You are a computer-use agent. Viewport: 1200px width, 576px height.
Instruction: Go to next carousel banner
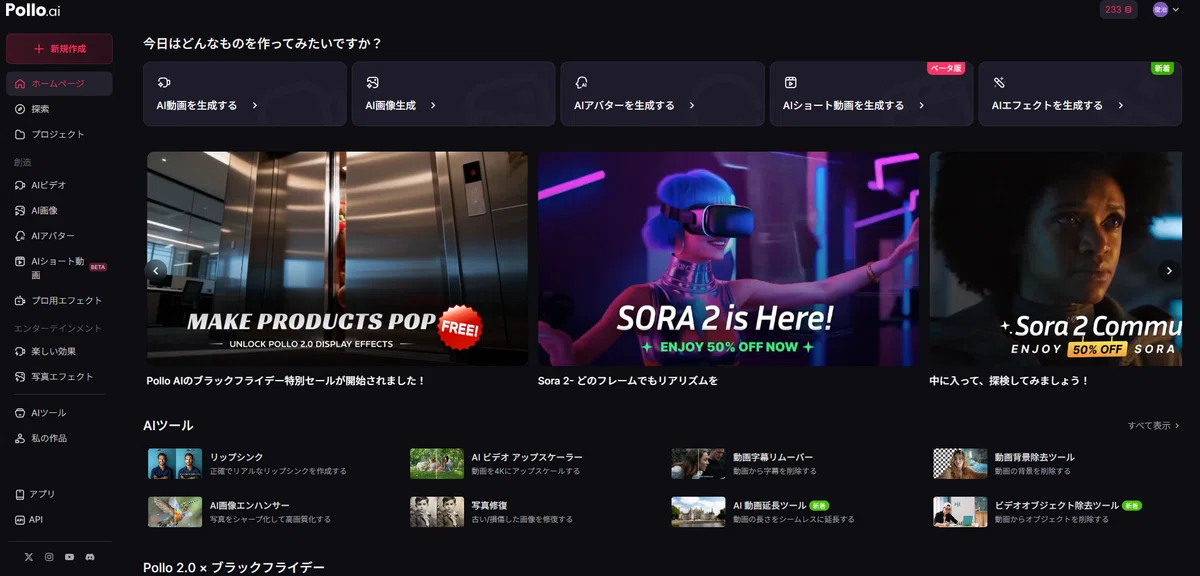(1169, 270)
